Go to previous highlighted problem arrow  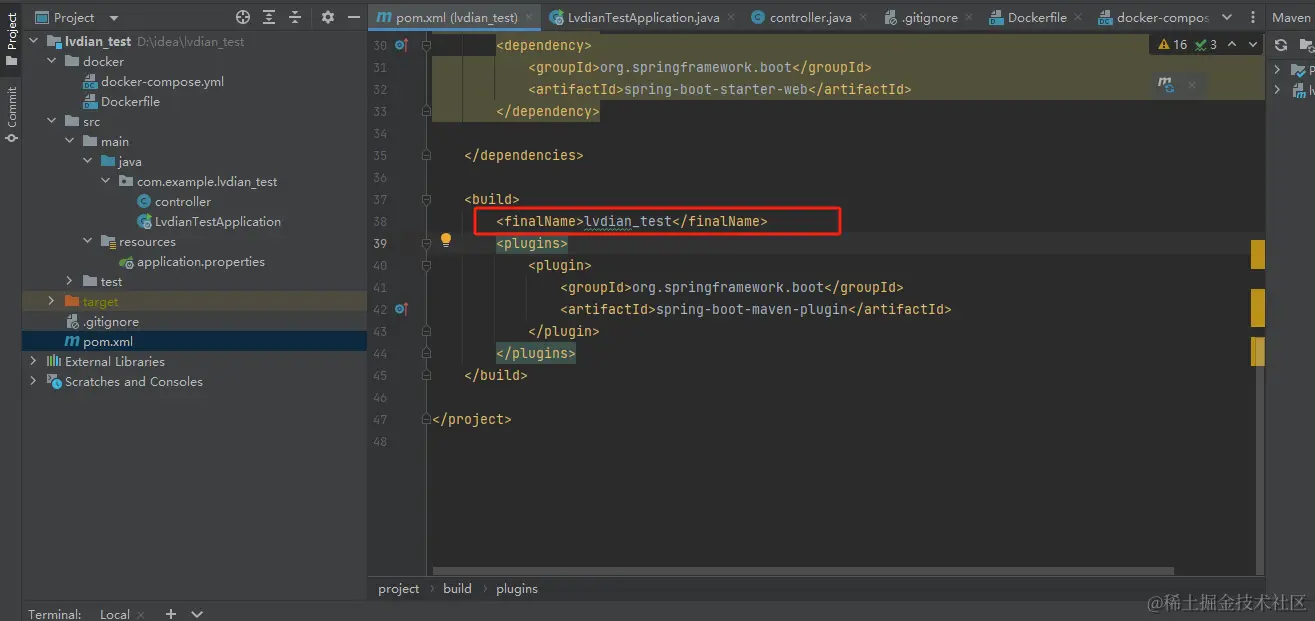1232,45
